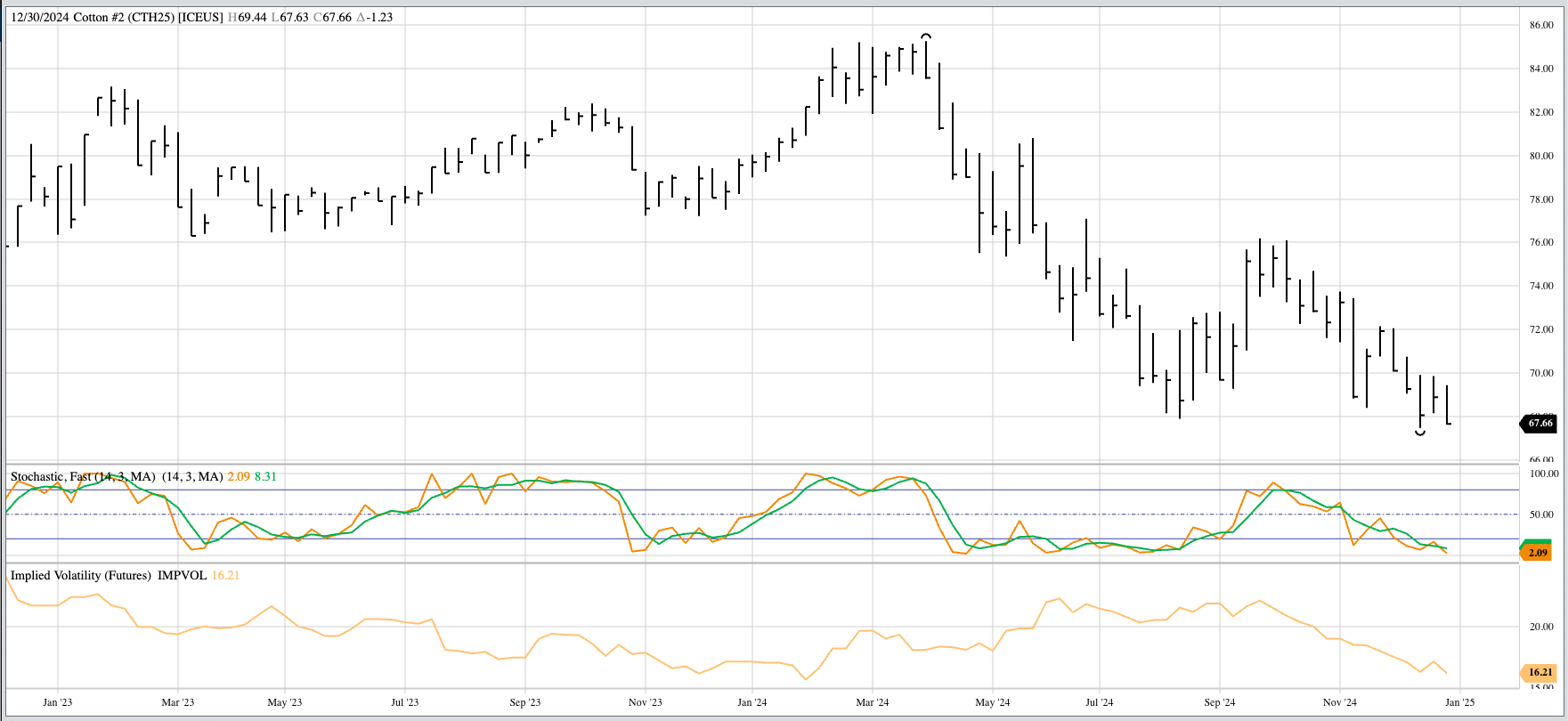1568x721 pixels.
Task: Click the Jan '23 date axis label
Action: pyautogui.click(x=57, y=702)
